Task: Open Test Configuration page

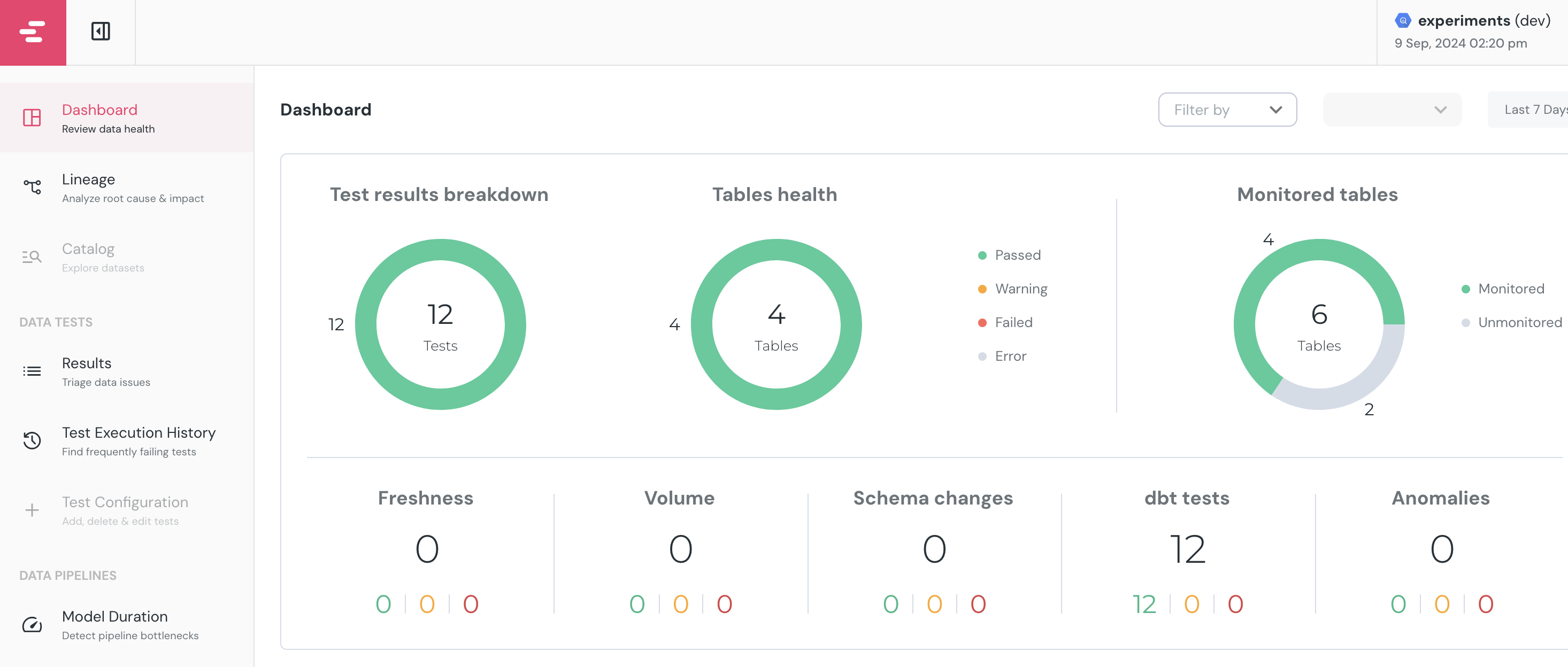Action: coord(127,510)
